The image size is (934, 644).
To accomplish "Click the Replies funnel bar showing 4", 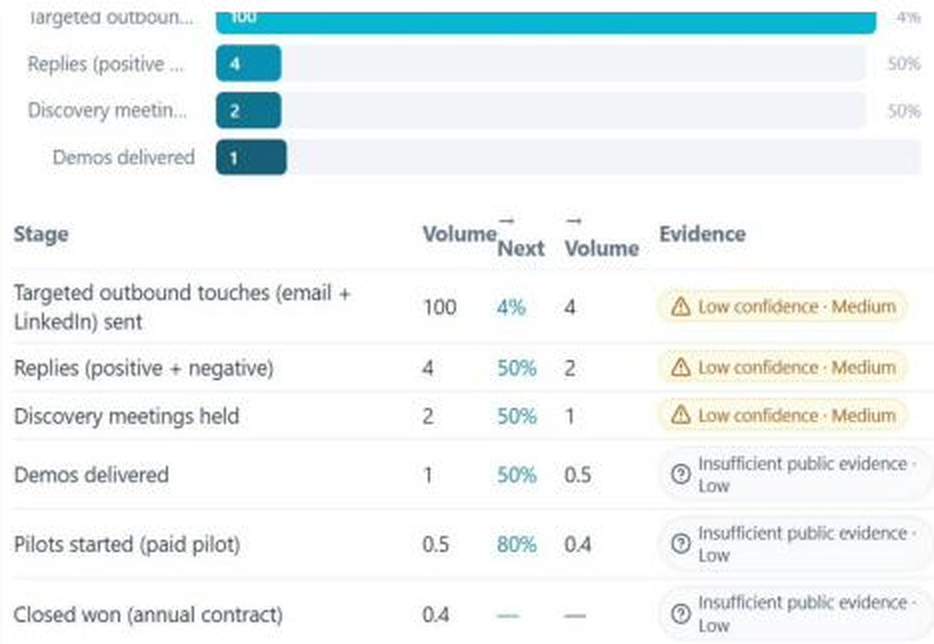I will pyautogui.click(x=248, y=63).
